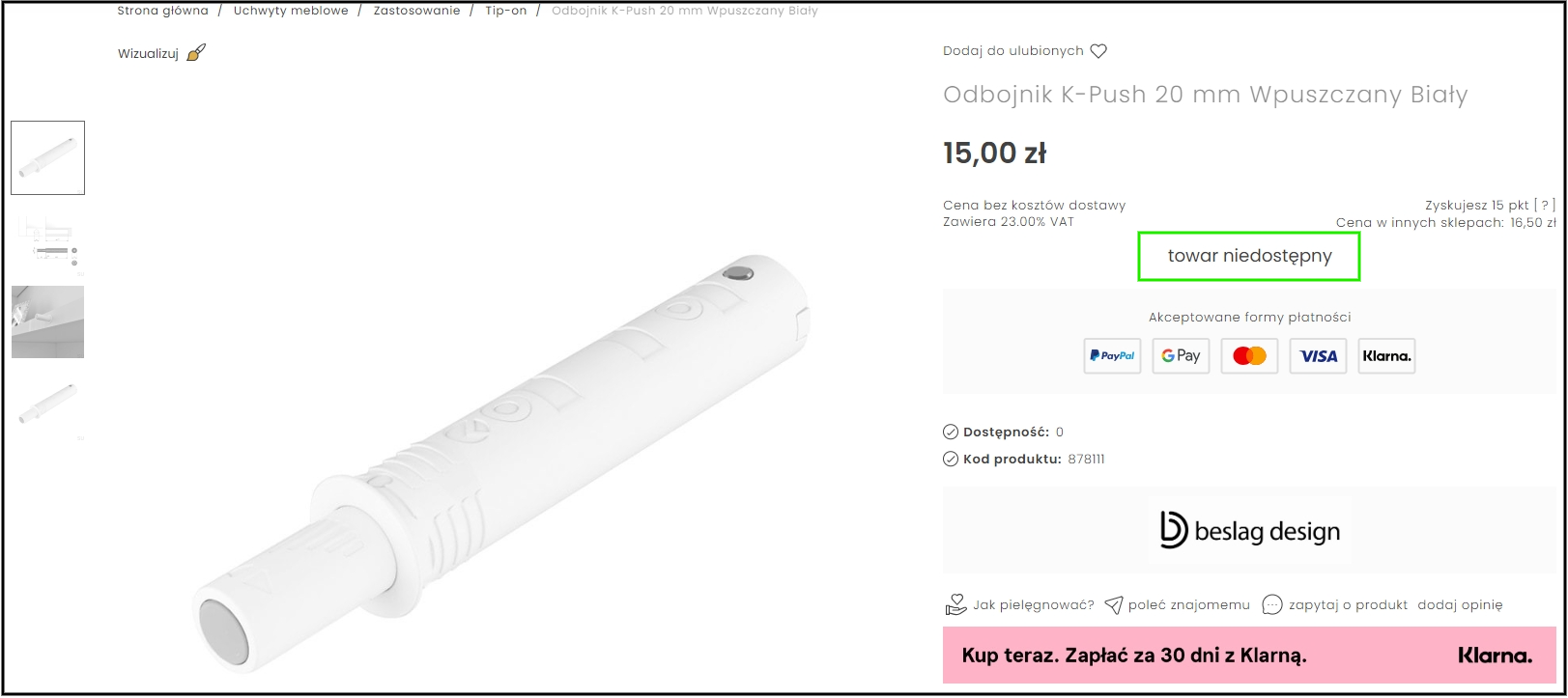Click the speech bubble ask icon
Image resolution: width=1568 pixels, height=698 pixels.
[1272, 605]
